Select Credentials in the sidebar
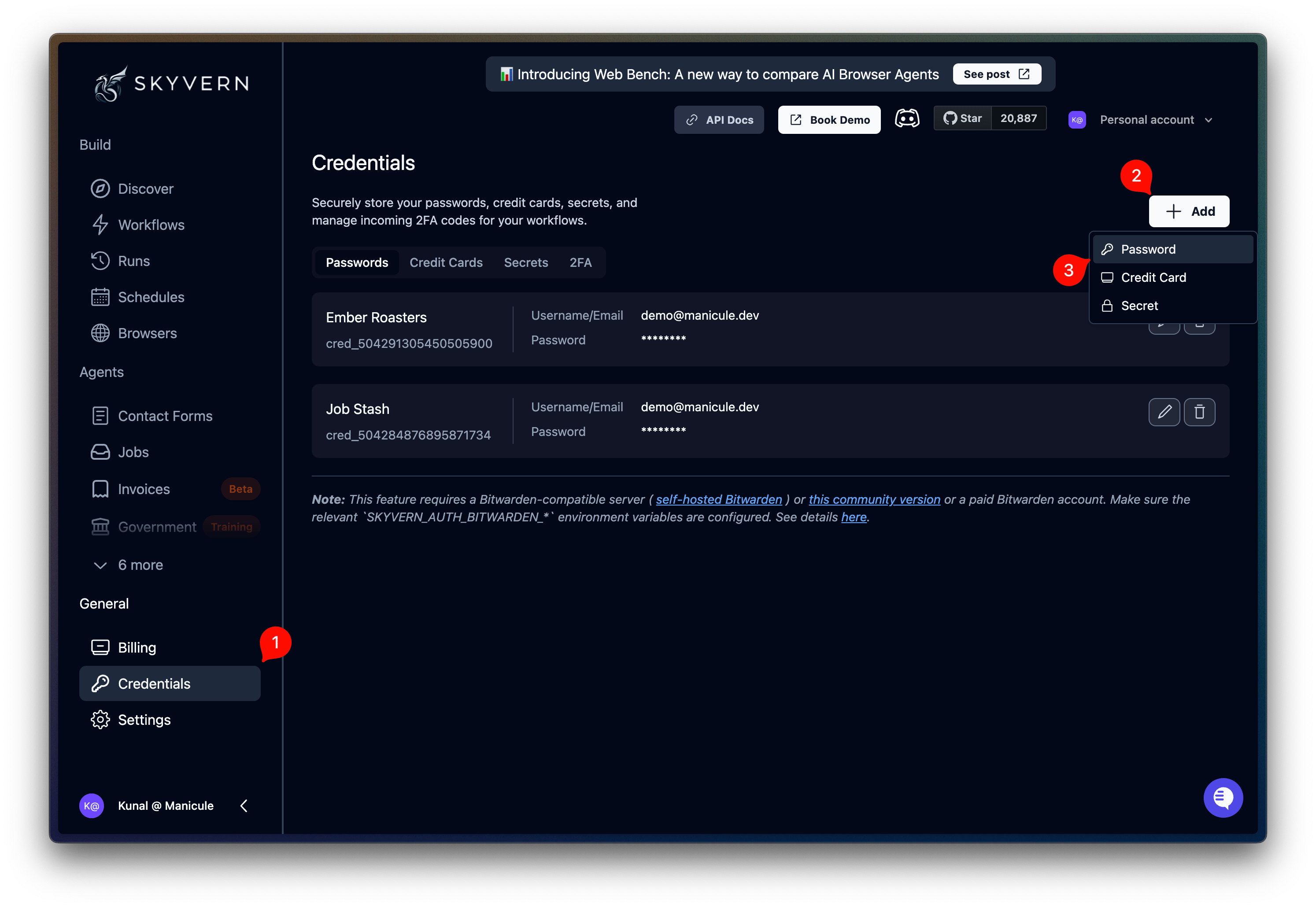 pos(170,683)
